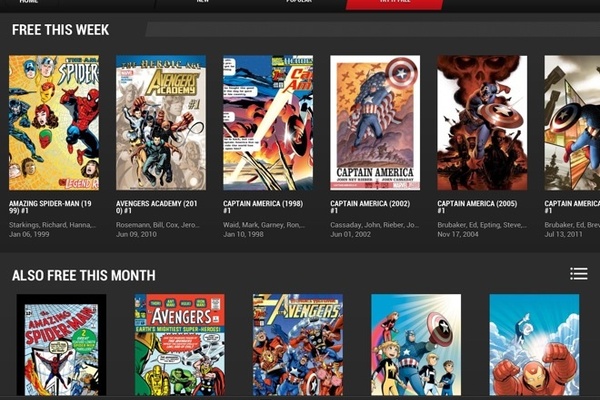Open the Iron Man flying through clouds cover
Viewport: 600px width, 400px height.
coord(534,344)
